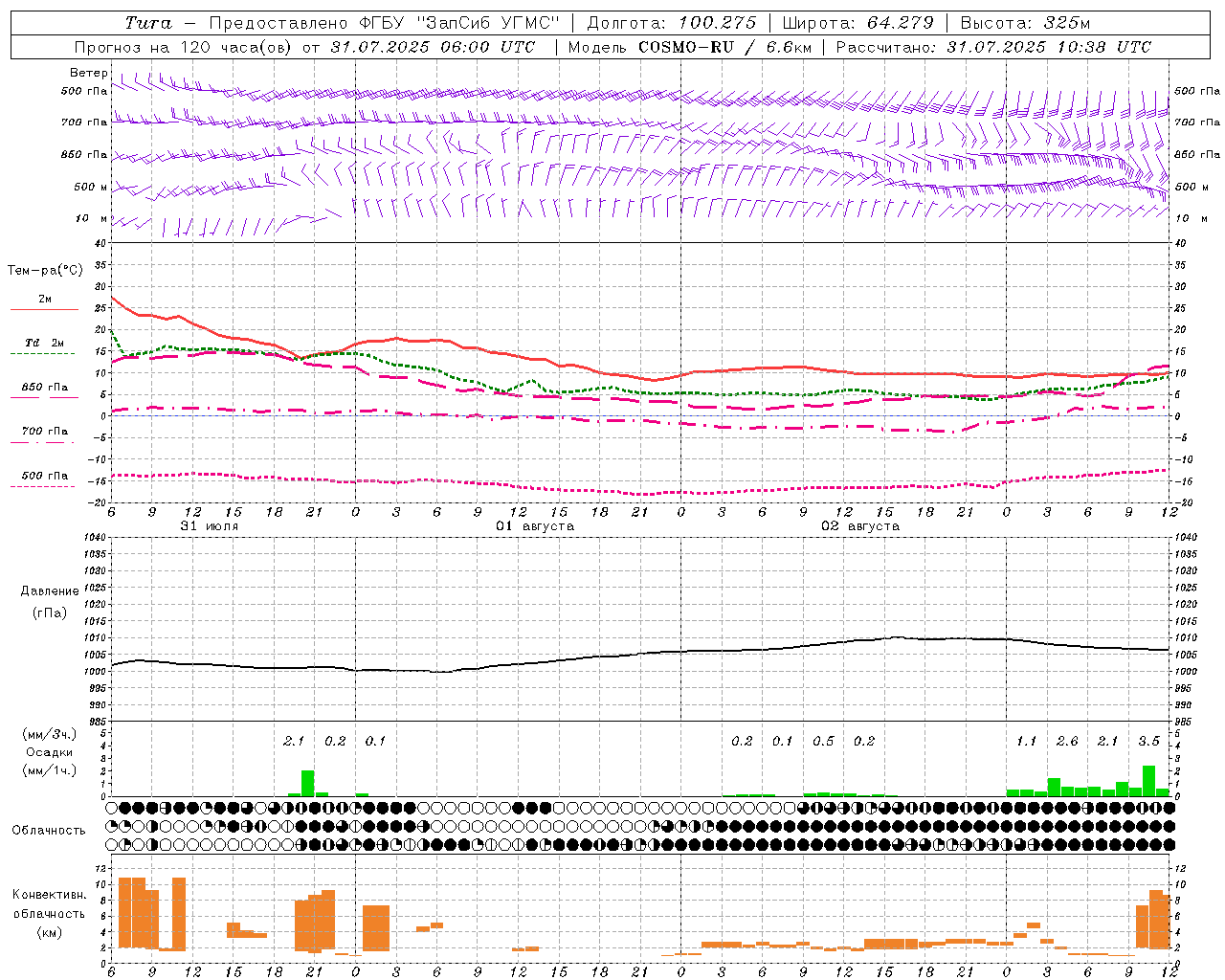The width and height of the screenshot is (1225, 980).
Task: Click the "Ветер" wind panel label
Action: tap(89, 73)
